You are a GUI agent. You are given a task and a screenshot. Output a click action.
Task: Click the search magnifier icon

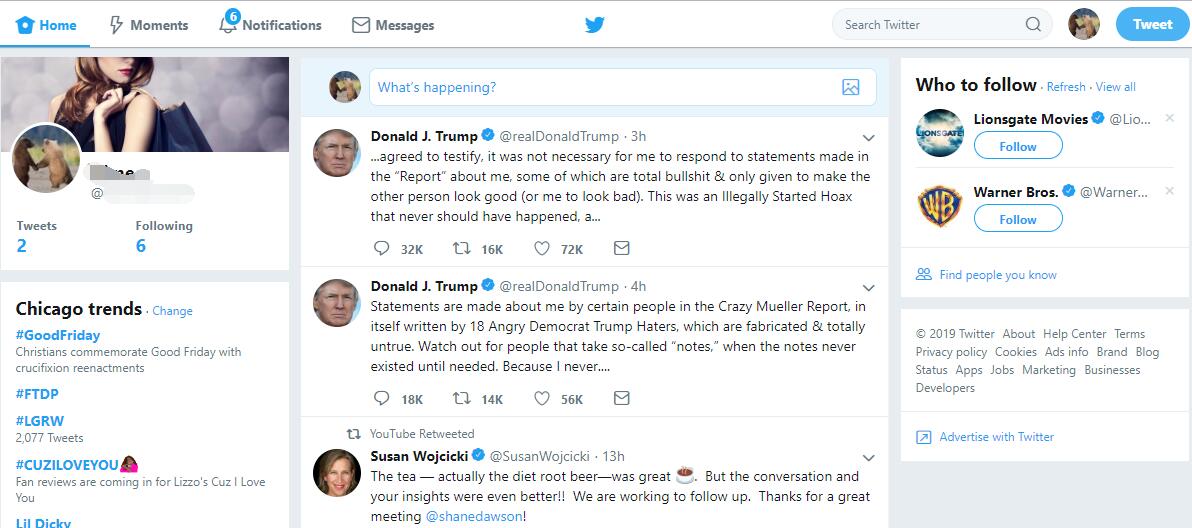1033,25
